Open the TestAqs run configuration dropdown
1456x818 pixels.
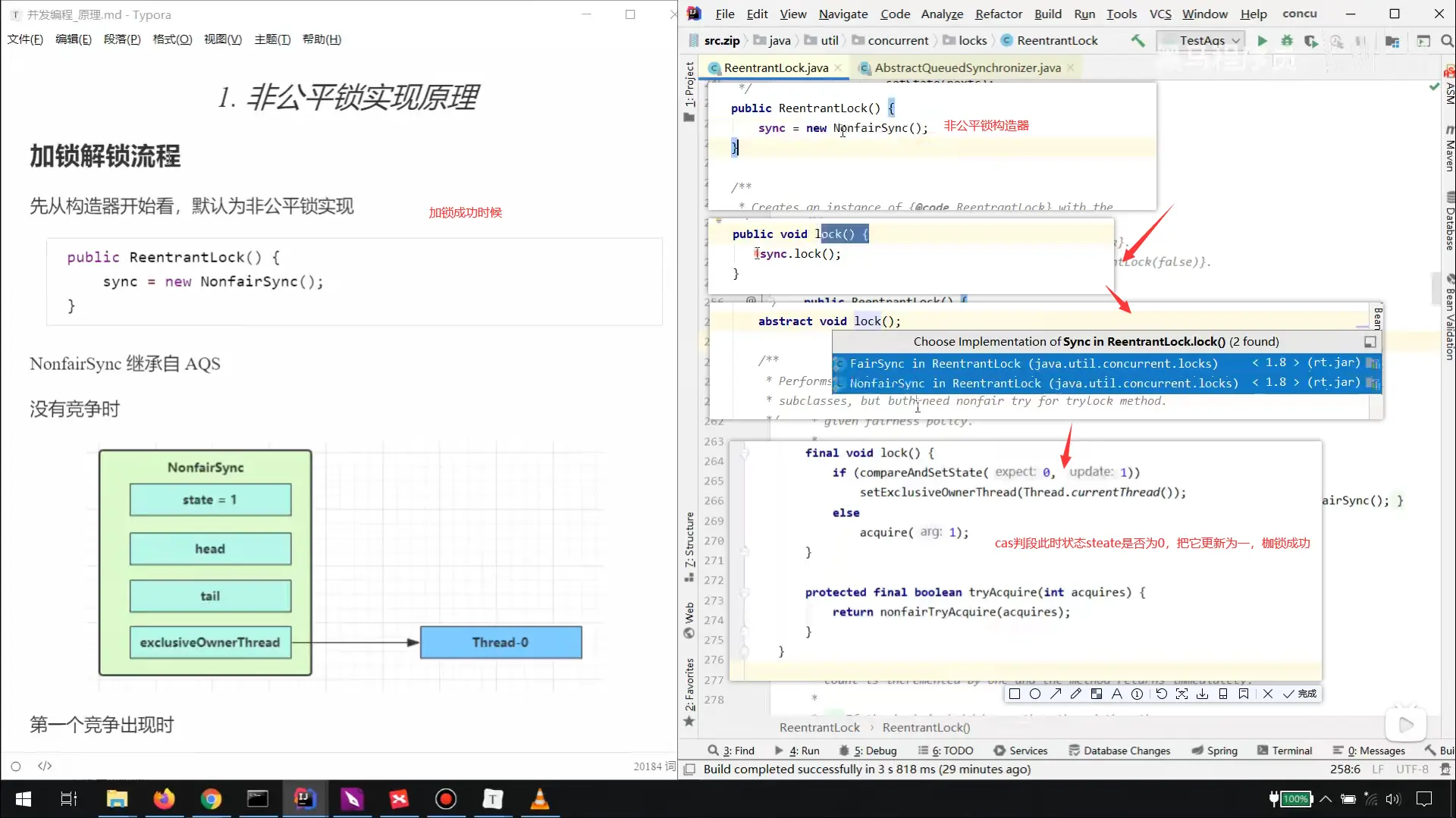[1201, 41]
